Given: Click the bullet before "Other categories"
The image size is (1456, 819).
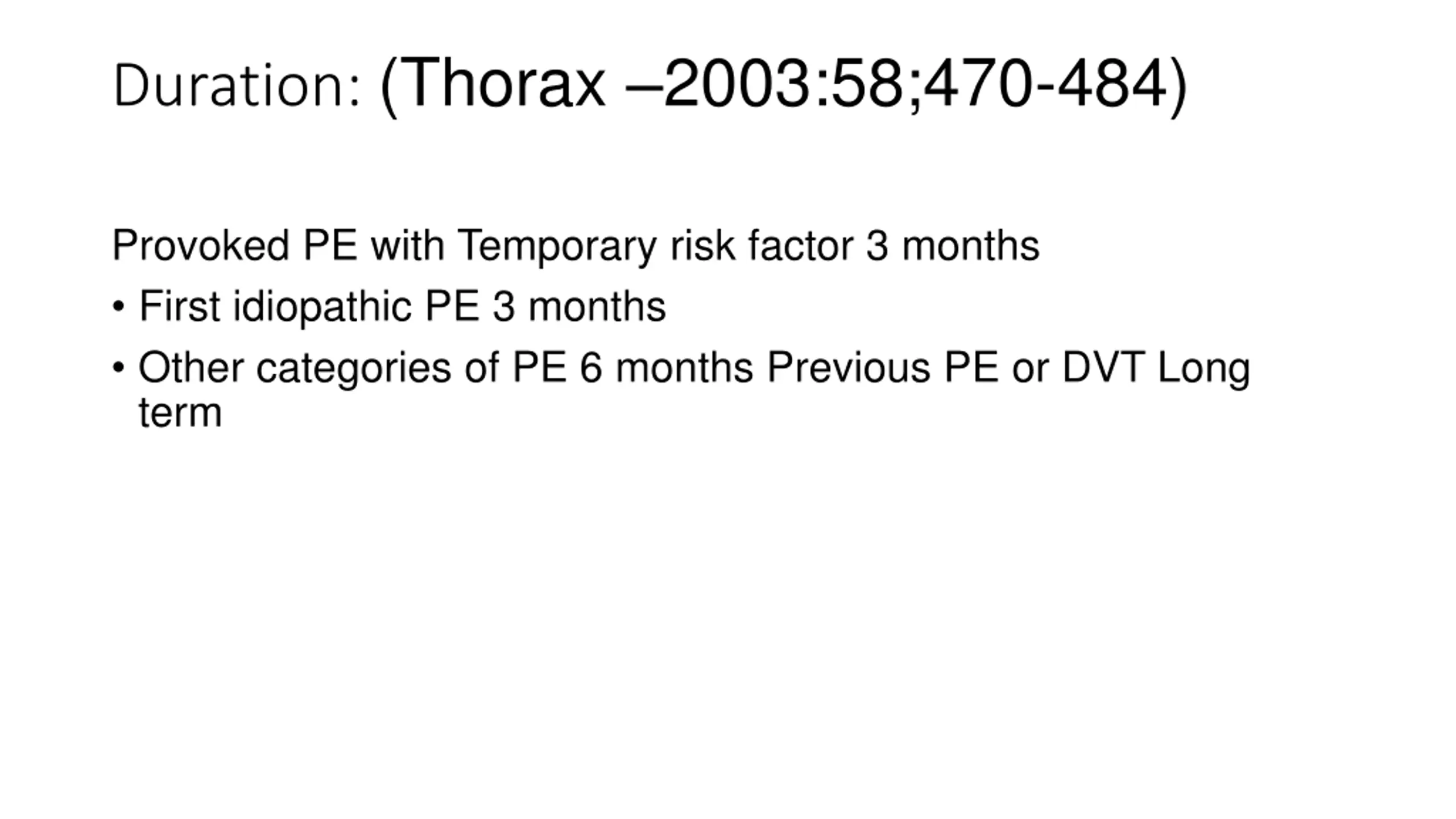Looking at the screenshot, I should [118, 367].
